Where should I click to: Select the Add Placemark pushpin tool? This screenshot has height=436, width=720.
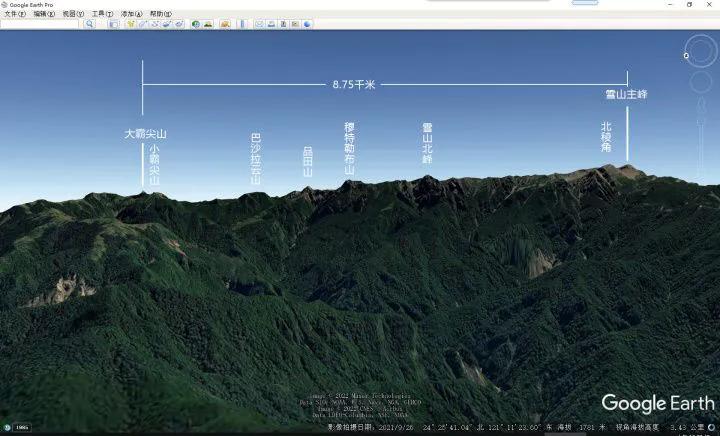(x=131, y=24)
